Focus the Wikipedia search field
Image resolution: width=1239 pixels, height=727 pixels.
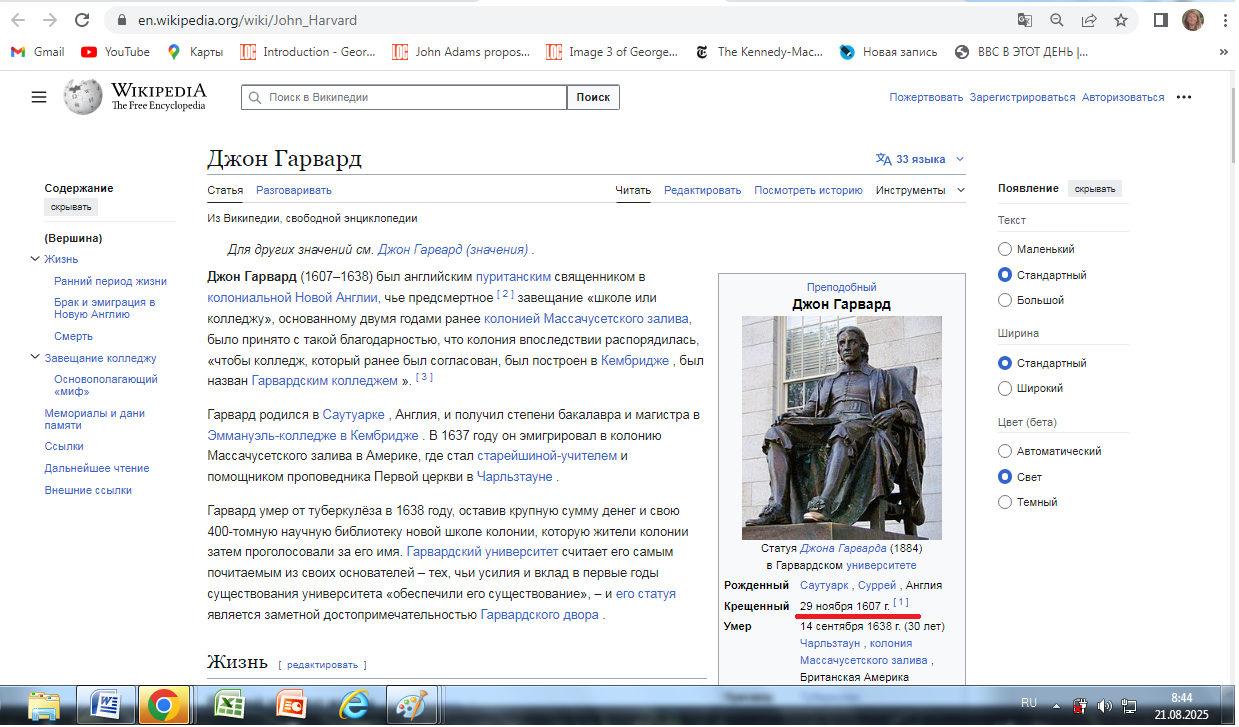click(x=404, y=97)
